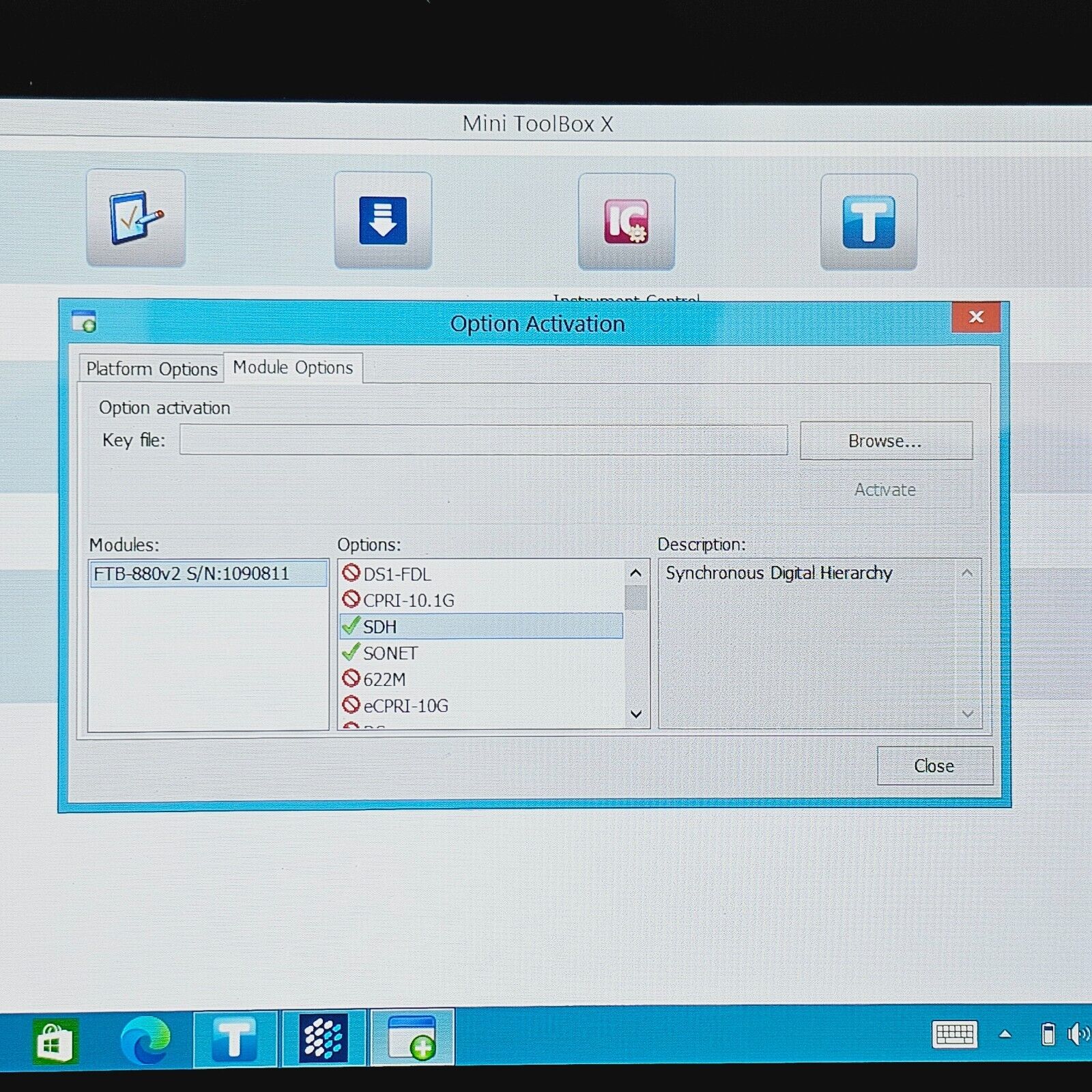Open the dotted grid app in taskbar

(324, 1038)
